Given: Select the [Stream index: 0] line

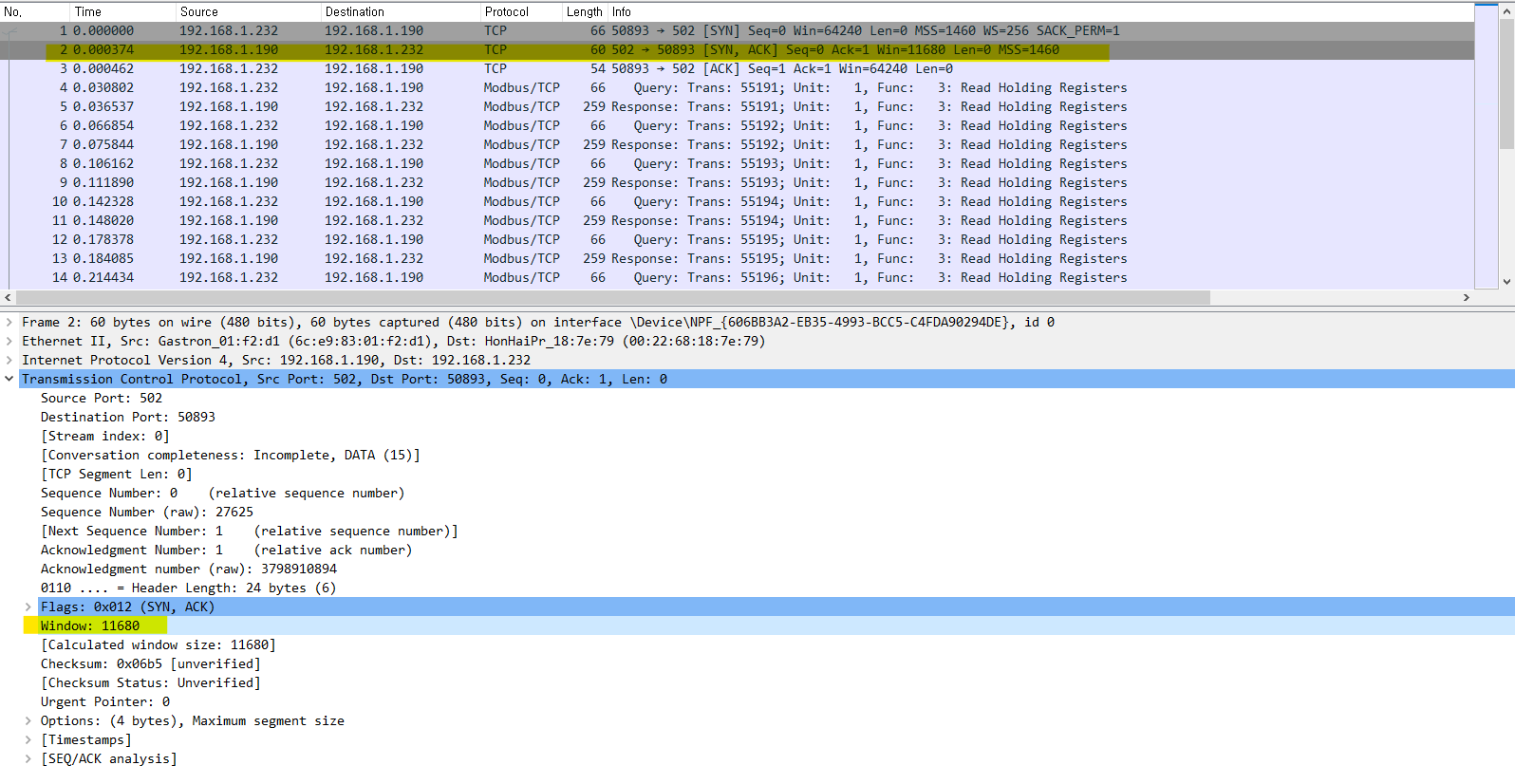Looking at the screenshot, I should click(105, 436).
